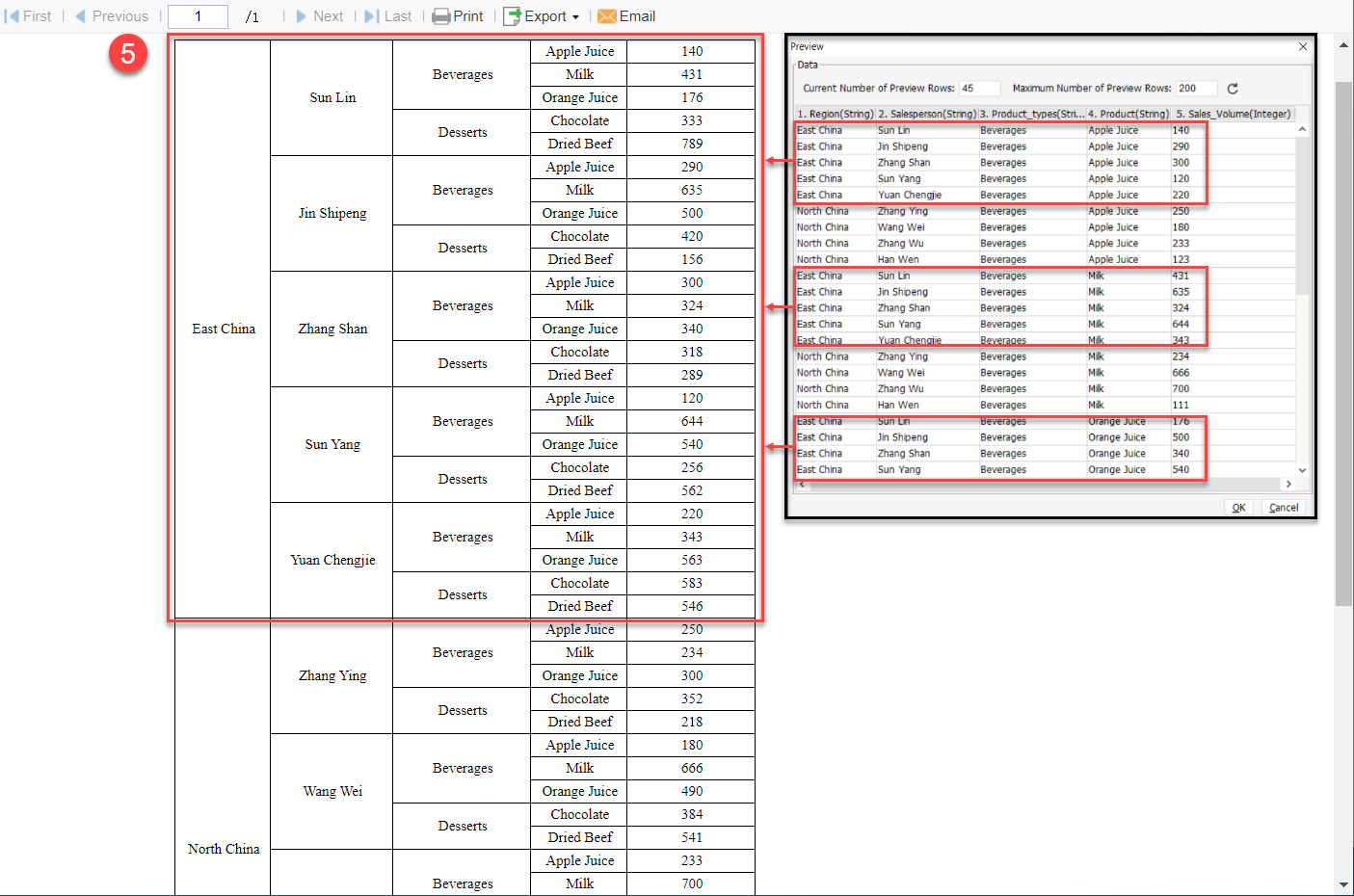Click Cancel in Preview dialog

(x=1284, y=508)
